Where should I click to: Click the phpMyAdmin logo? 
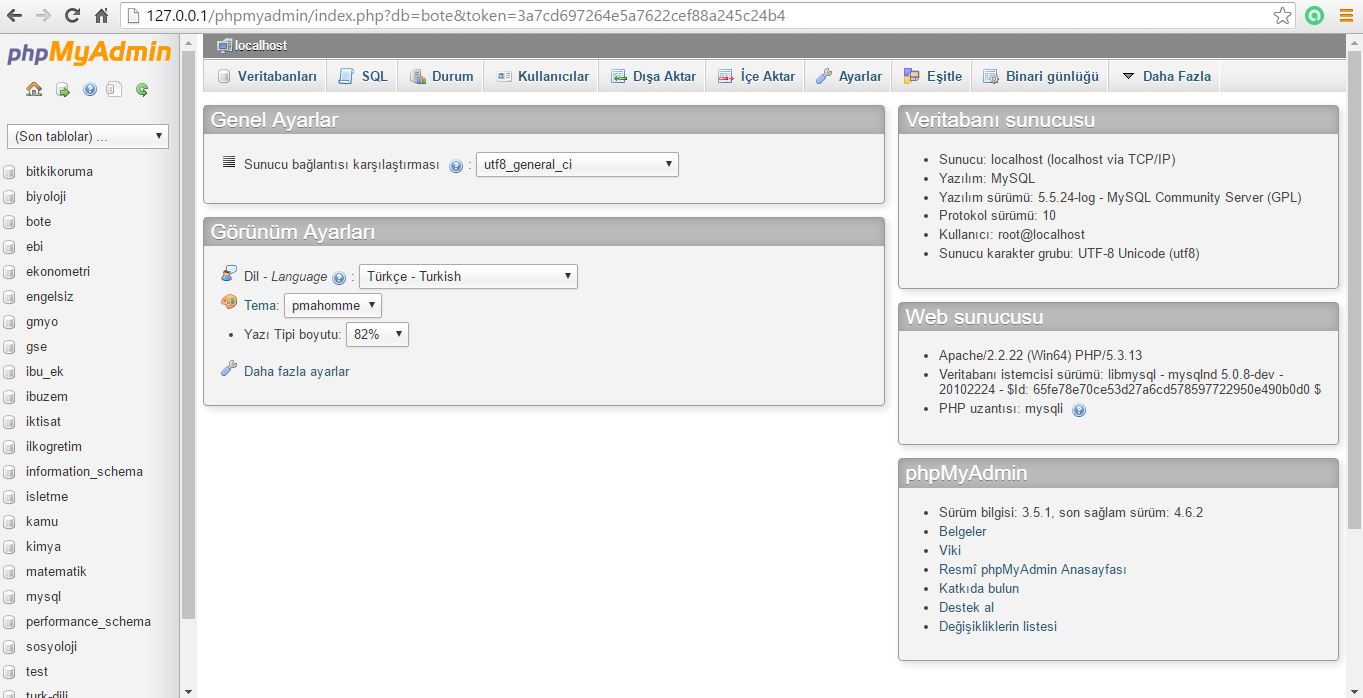(x=89, y=53)
